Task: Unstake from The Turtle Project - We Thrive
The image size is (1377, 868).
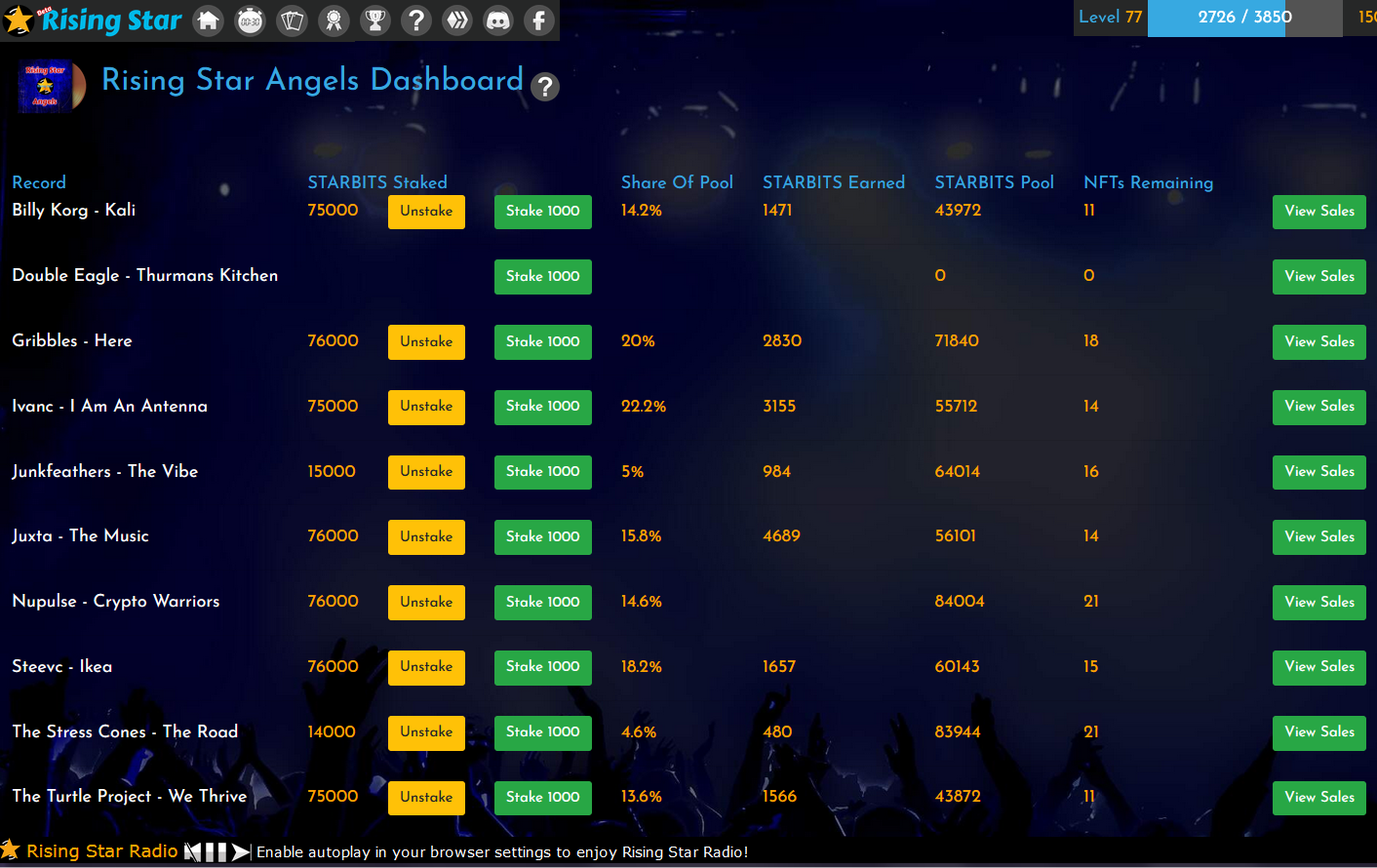Action: [426, 798]
